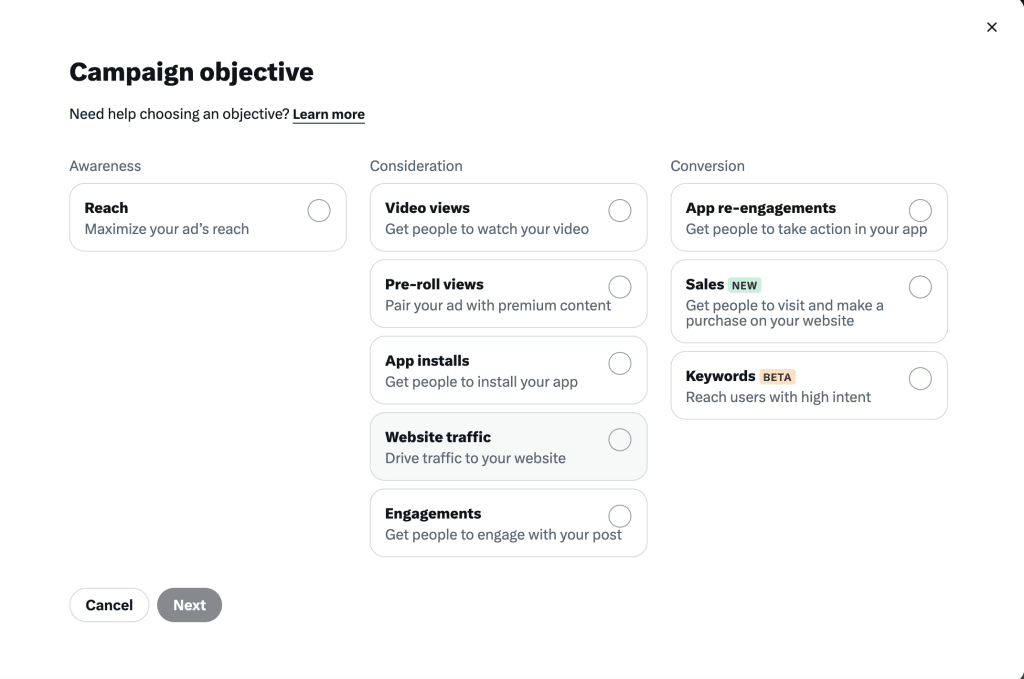Screen dimensions: 1024x679
Task: Select App re-engagements radio button
Action: tap(920, 210)
